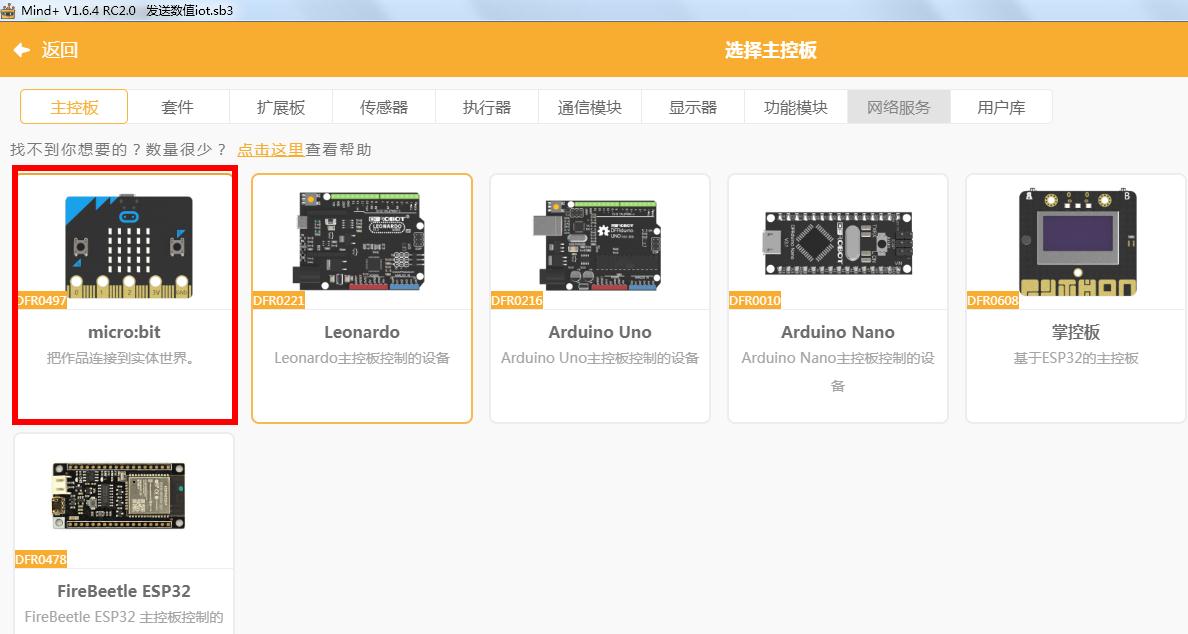
Task: Click the FireBeetle ESP32 title text
Action: pos(123,591)
